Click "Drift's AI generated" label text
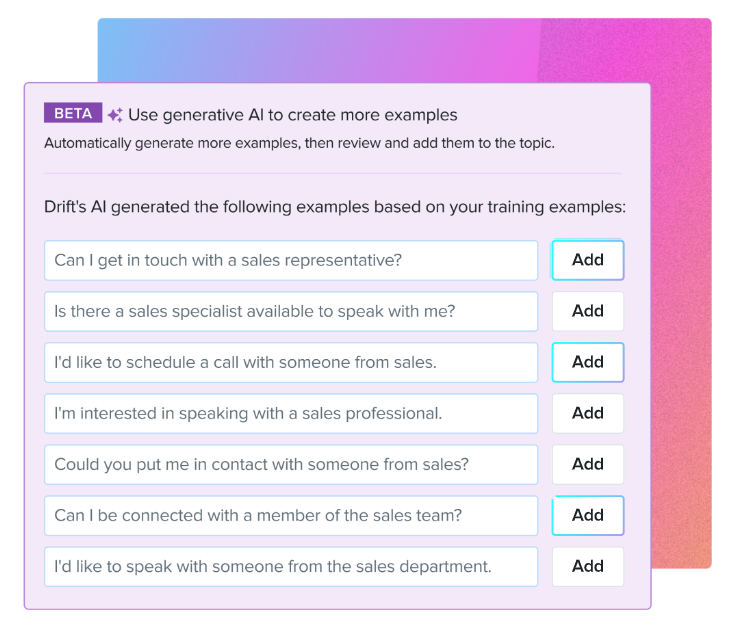Image resolution: width=739 pixels, height=632 pixels. (x=335, y=207)
